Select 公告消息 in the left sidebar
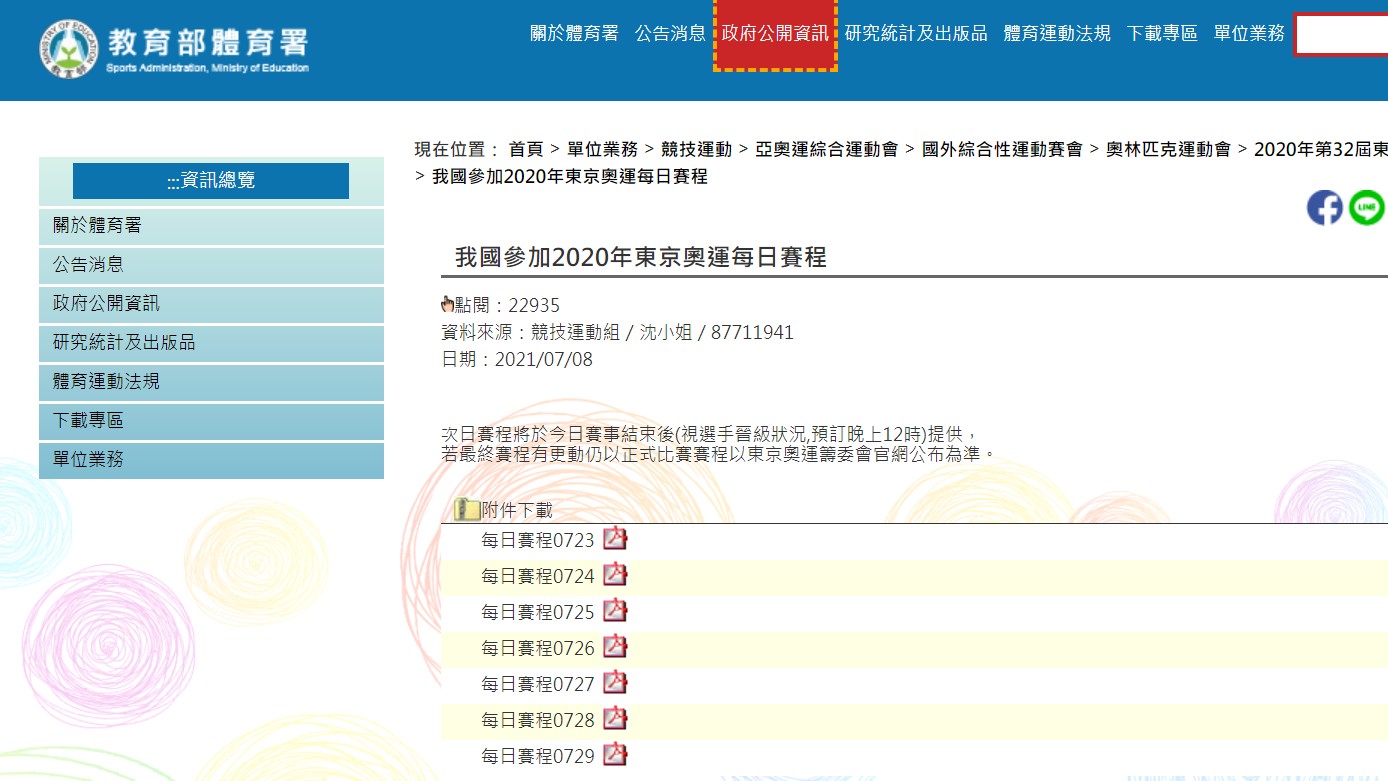The height and width of the screenshot is (781, 1388). click(x=211, y=265)
